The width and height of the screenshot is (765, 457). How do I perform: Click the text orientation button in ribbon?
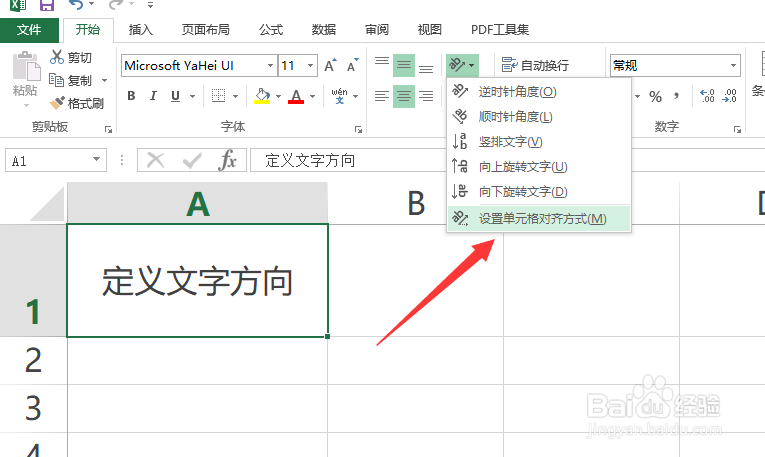tap(462, 65)
